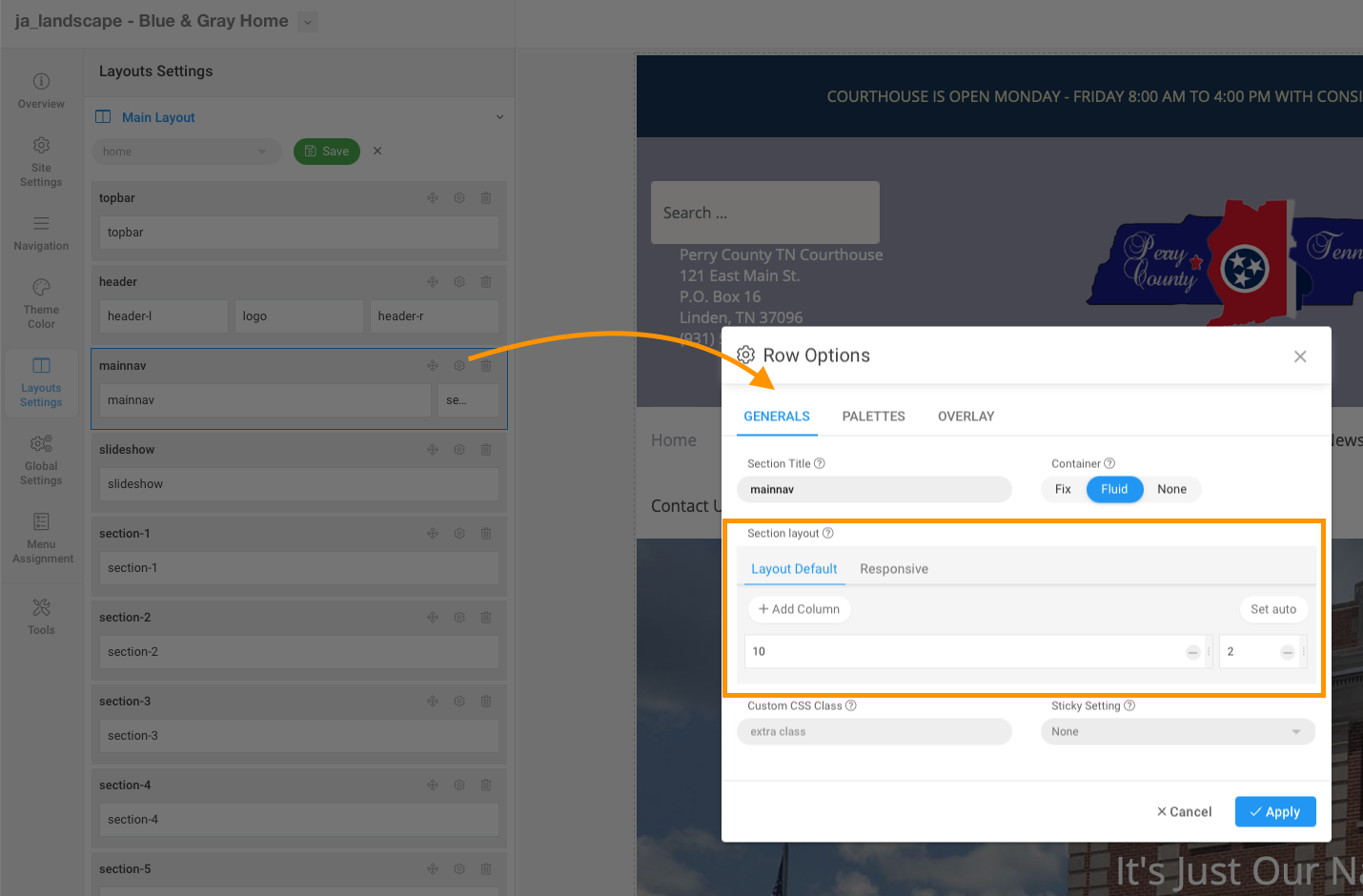
Task: Select the header-r block
Action: click(x=435, y=316)
